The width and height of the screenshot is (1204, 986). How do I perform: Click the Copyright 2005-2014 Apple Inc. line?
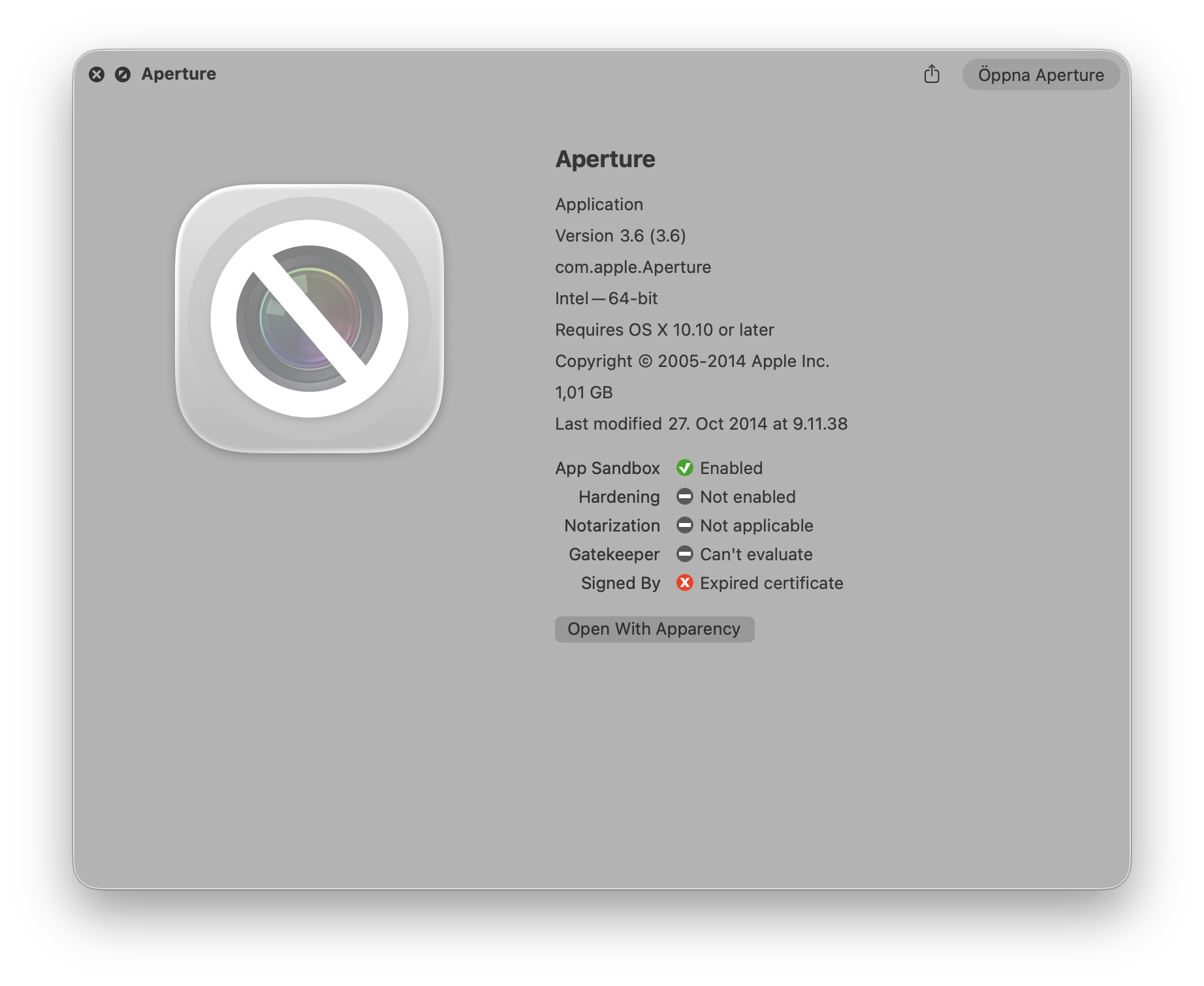(x=692, y=361)
